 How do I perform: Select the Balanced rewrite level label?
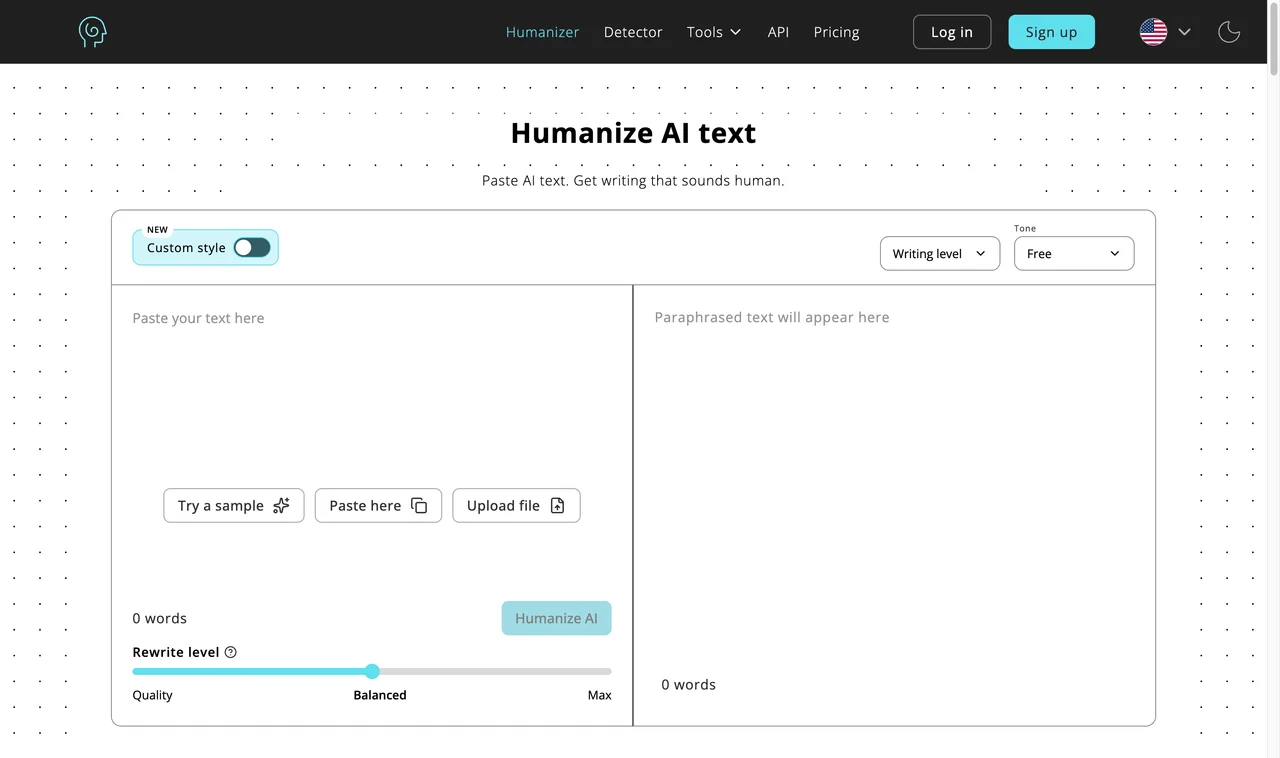(x=380, y=695)
